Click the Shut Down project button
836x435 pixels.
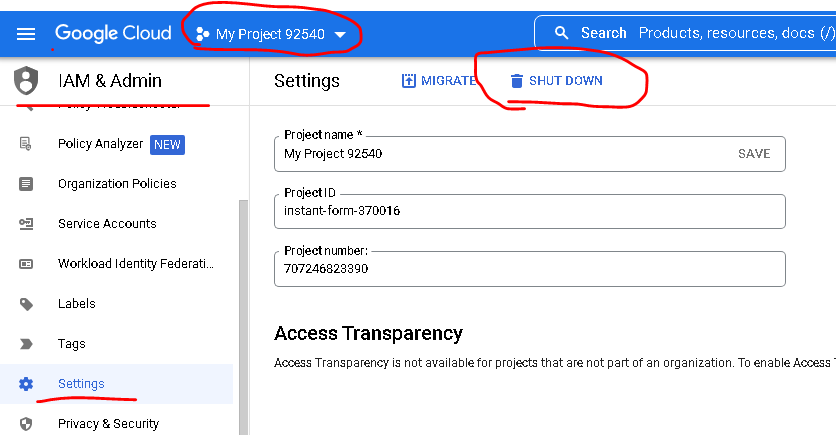pyautogui.click(x=556, y=81)
